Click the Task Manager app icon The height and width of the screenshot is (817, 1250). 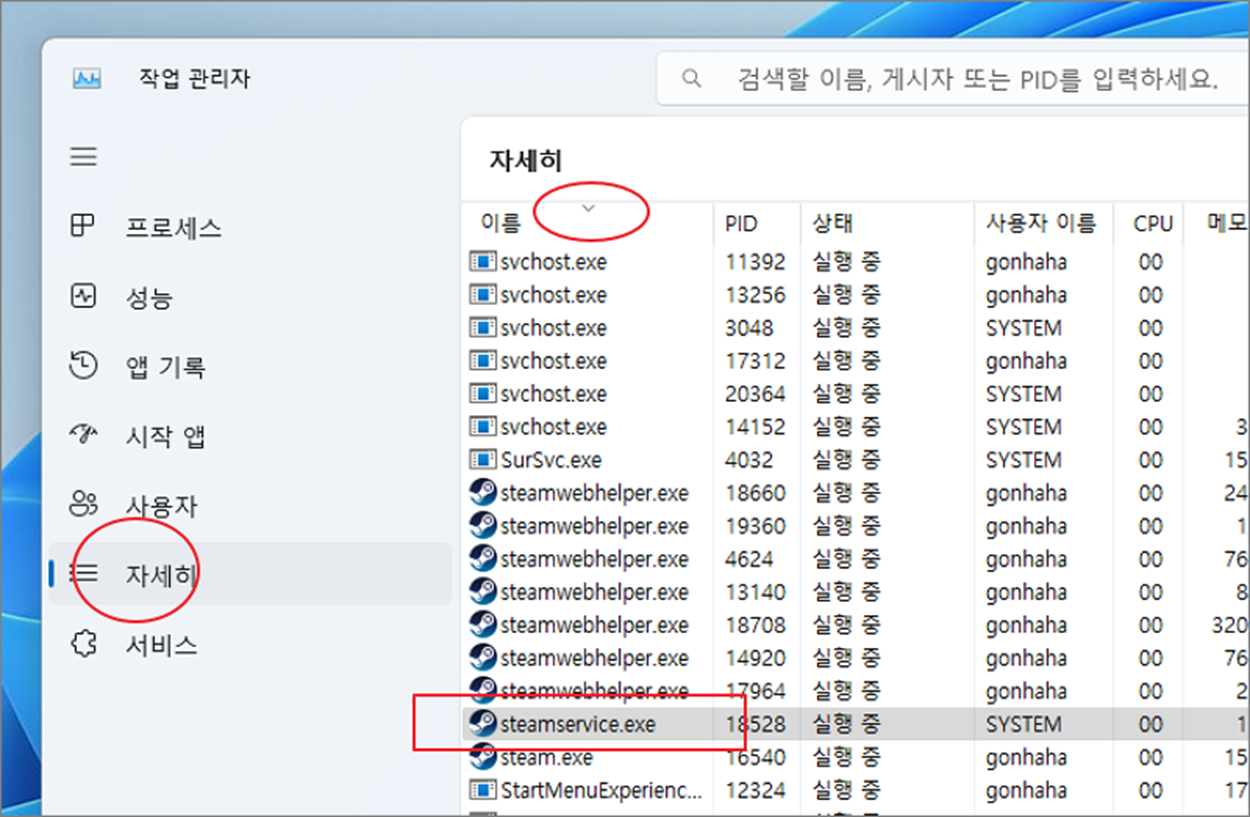click(x=87, y=79)
